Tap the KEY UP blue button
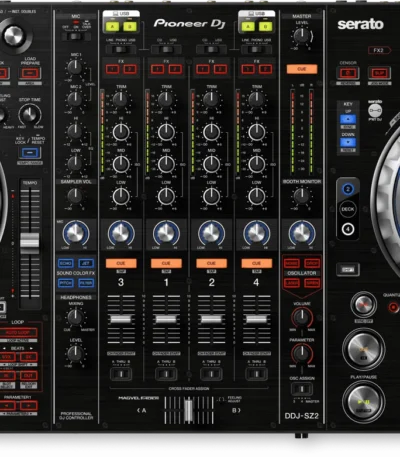400x457 pixels. (x=348, y=119)
